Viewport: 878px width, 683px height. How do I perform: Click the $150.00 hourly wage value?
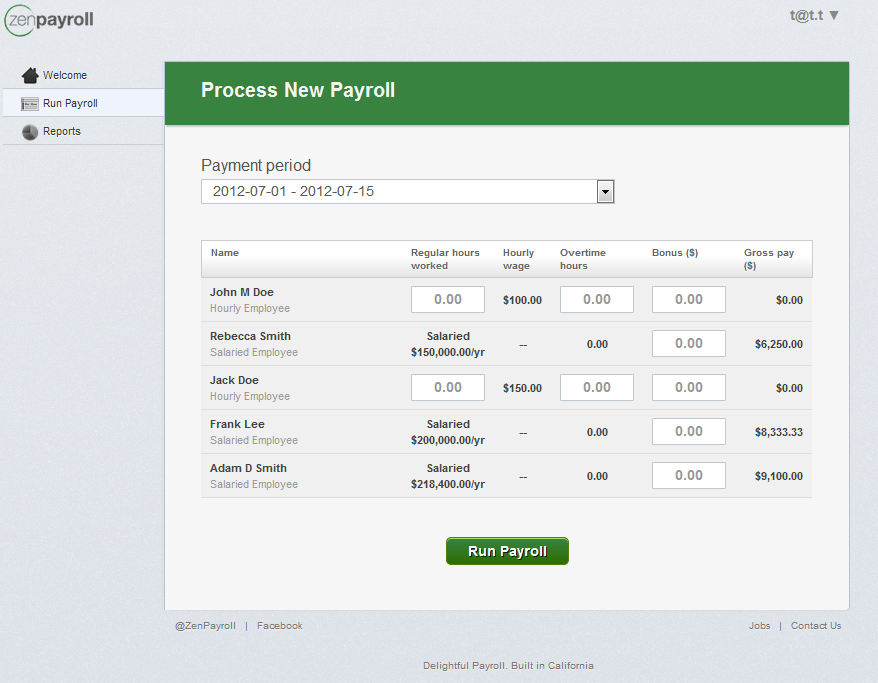pos(522,388)
